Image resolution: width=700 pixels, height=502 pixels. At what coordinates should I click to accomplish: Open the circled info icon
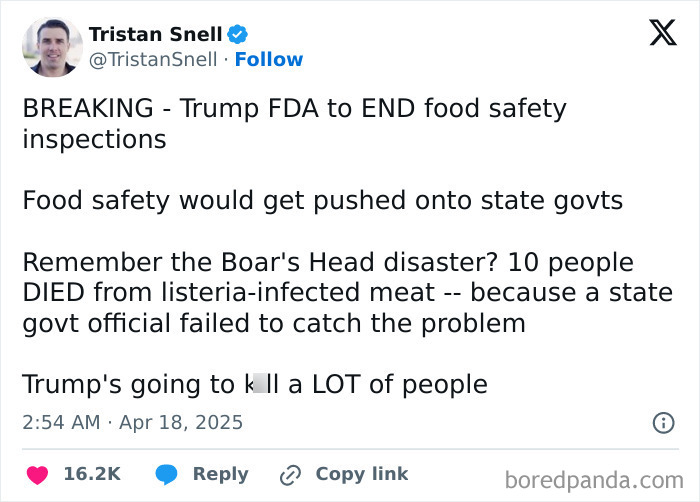pos(664,423)
